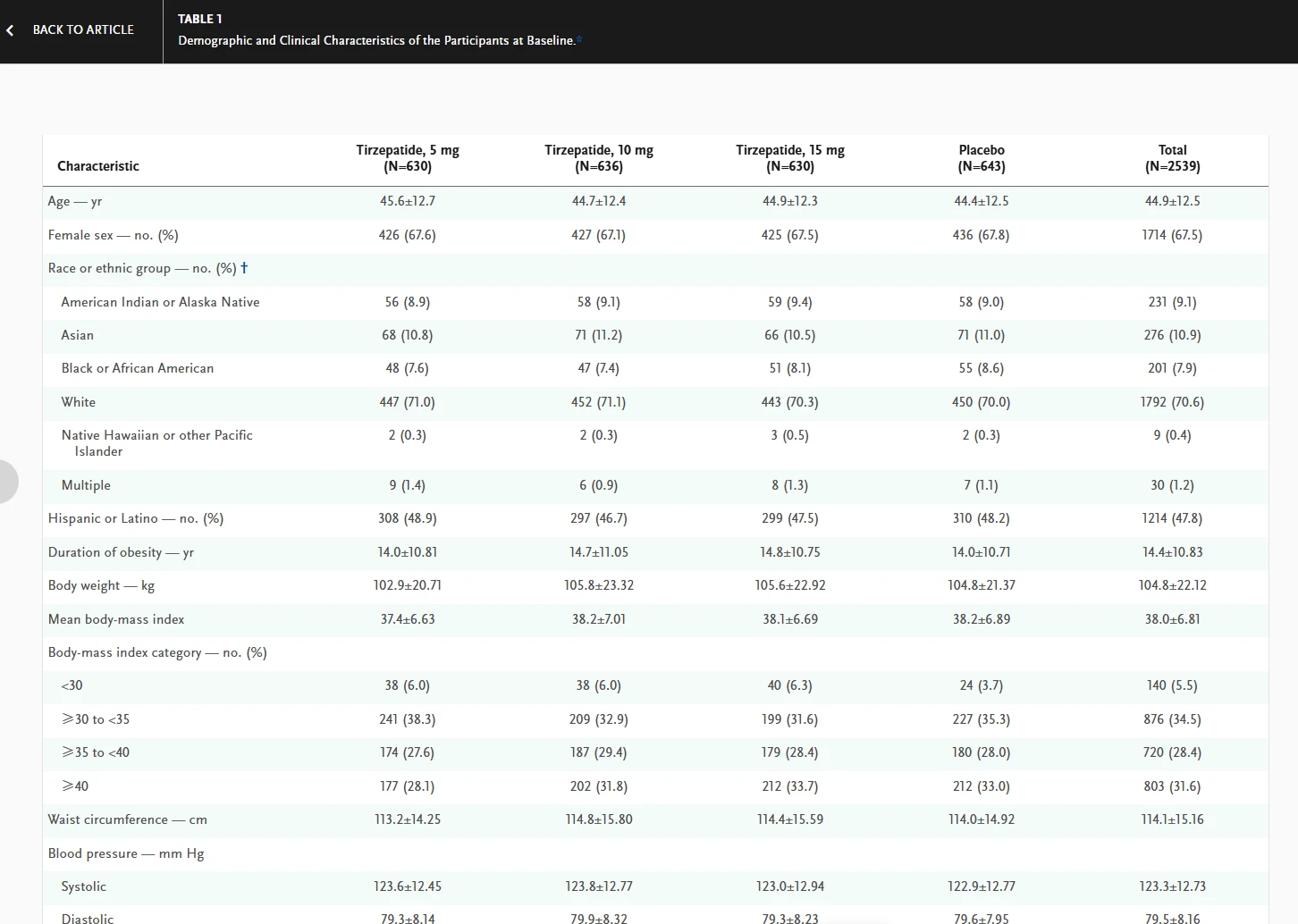Click the cell reading 55 (8.6)

coord(982,368)
